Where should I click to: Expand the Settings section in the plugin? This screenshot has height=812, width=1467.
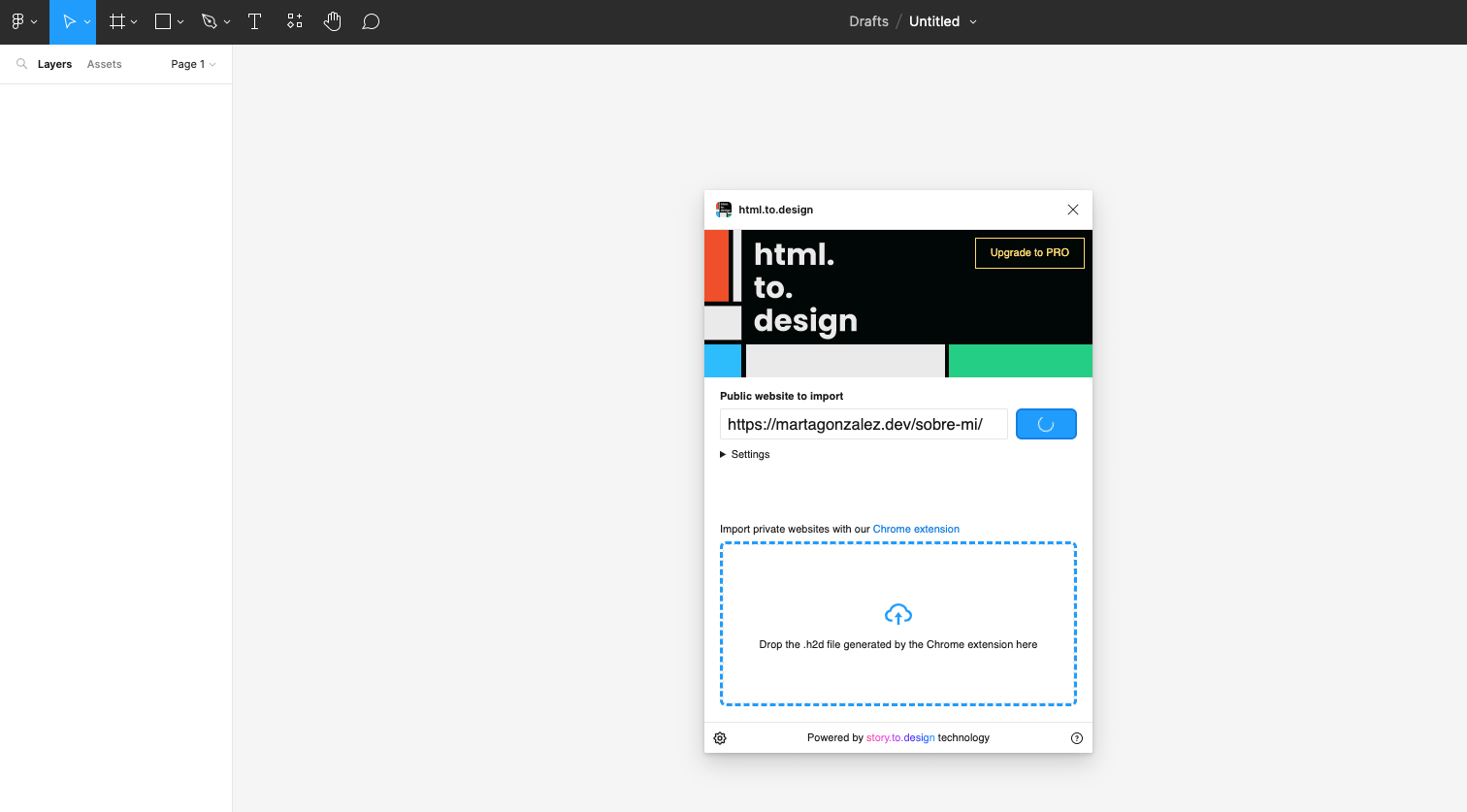point(744,454)
